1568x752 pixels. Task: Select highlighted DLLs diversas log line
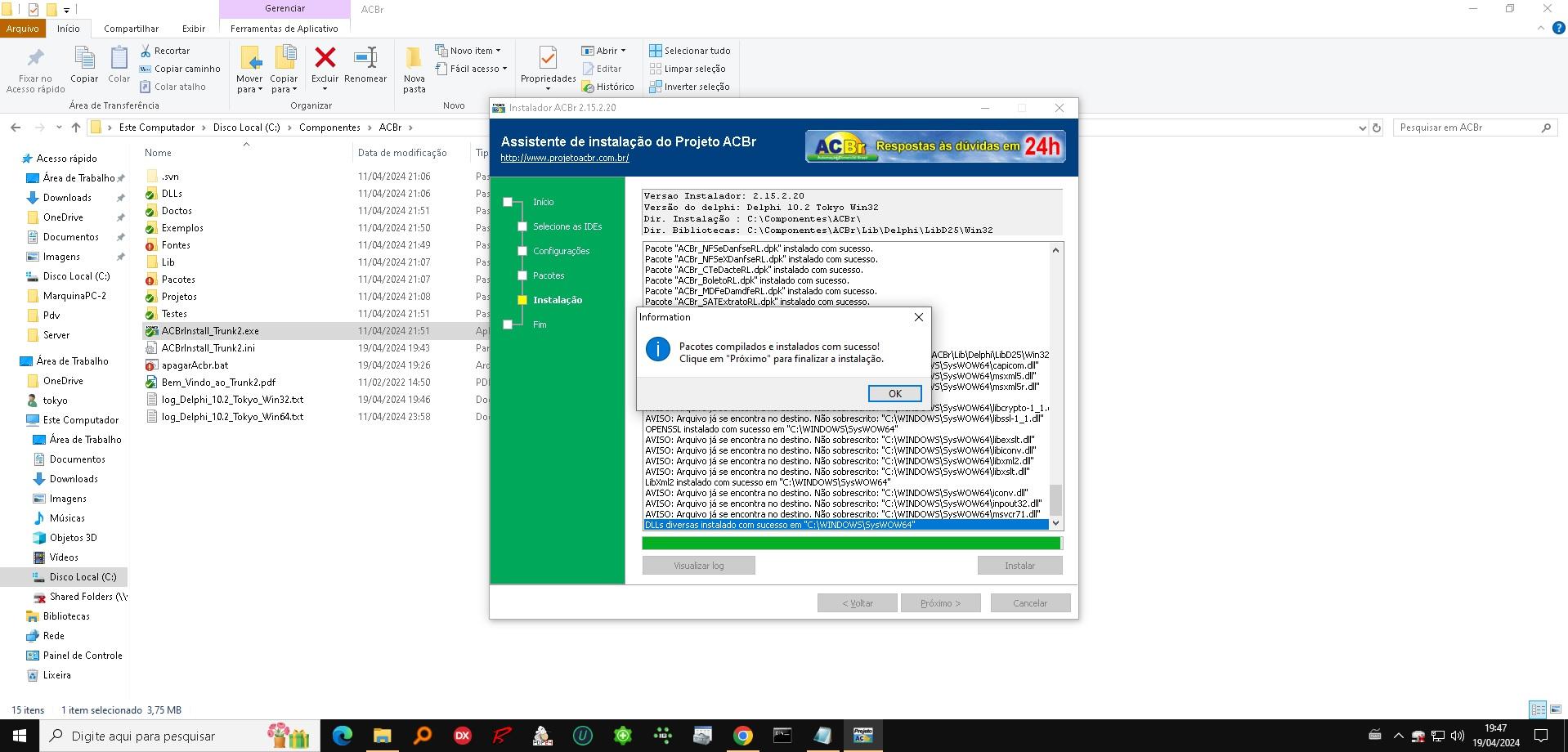coord(845,525)
